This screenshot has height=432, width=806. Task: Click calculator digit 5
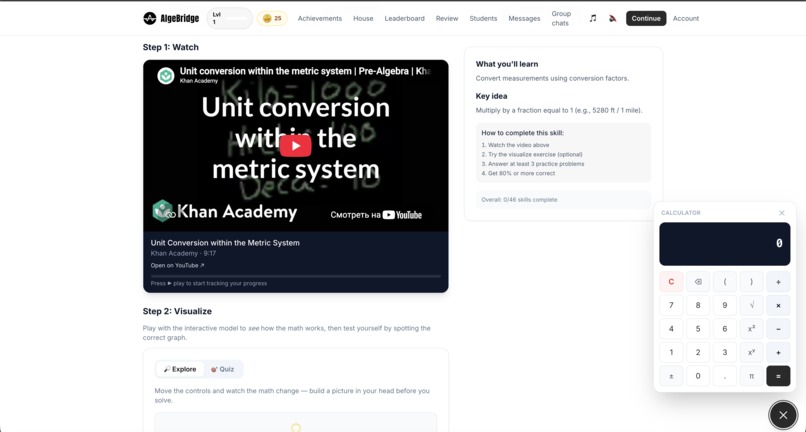(698, 329)
